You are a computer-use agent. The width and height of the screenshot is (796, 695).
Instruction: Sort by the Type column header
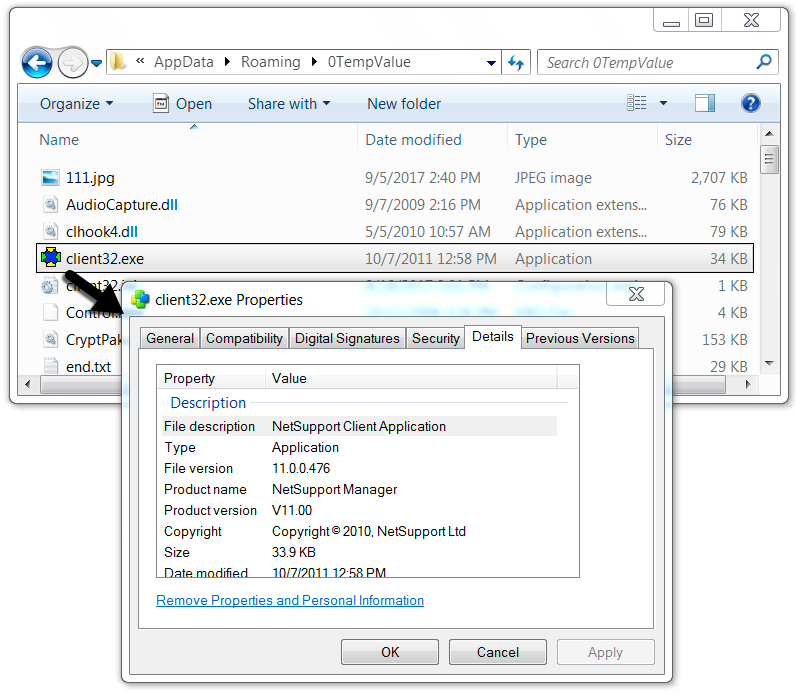tap(531, 140)
